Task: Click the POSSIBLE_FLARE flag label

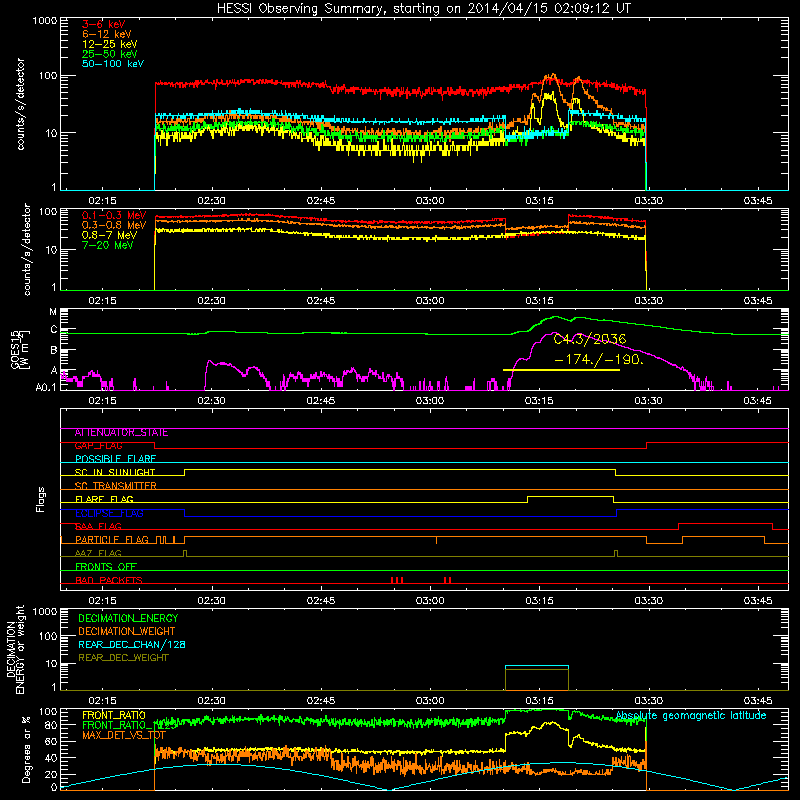Action: pyautogui.click(x=115, y=459)
